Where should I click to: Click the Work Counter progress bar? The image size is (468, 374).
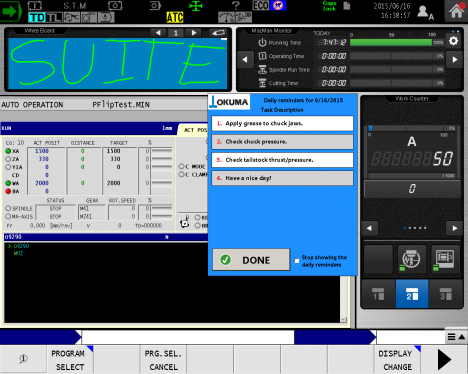pyautogui.click(x=411, y=128)
